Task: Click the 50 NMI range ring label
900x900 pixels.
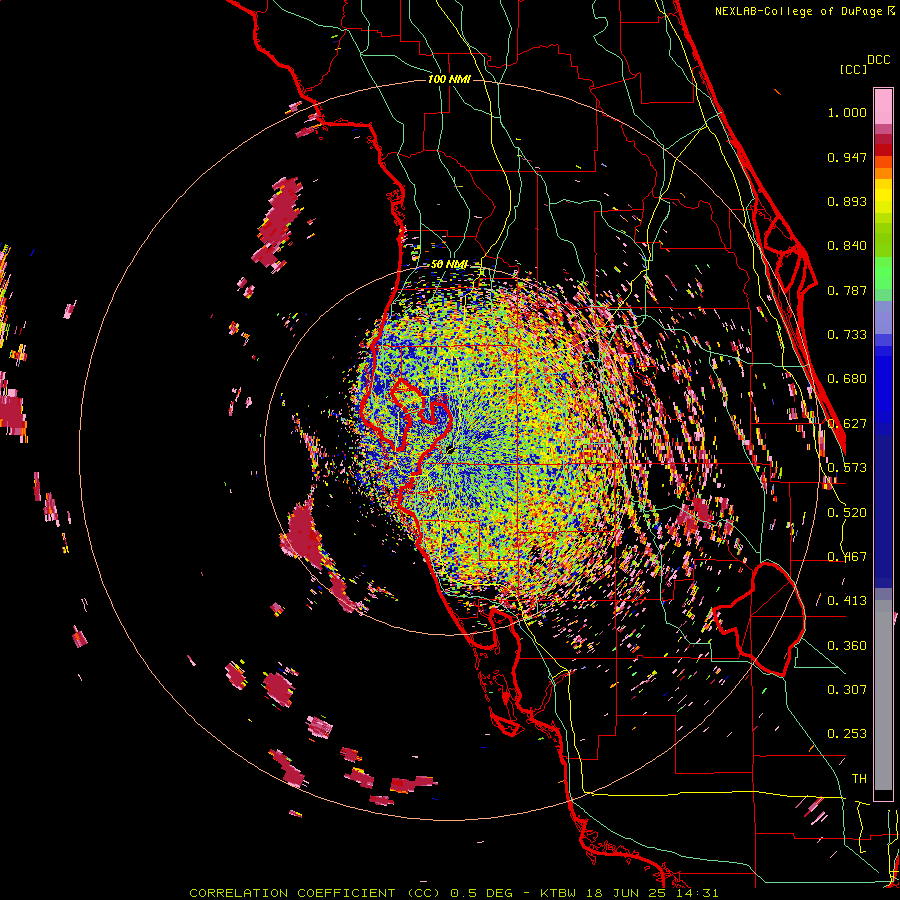Action: pos(449,265)
